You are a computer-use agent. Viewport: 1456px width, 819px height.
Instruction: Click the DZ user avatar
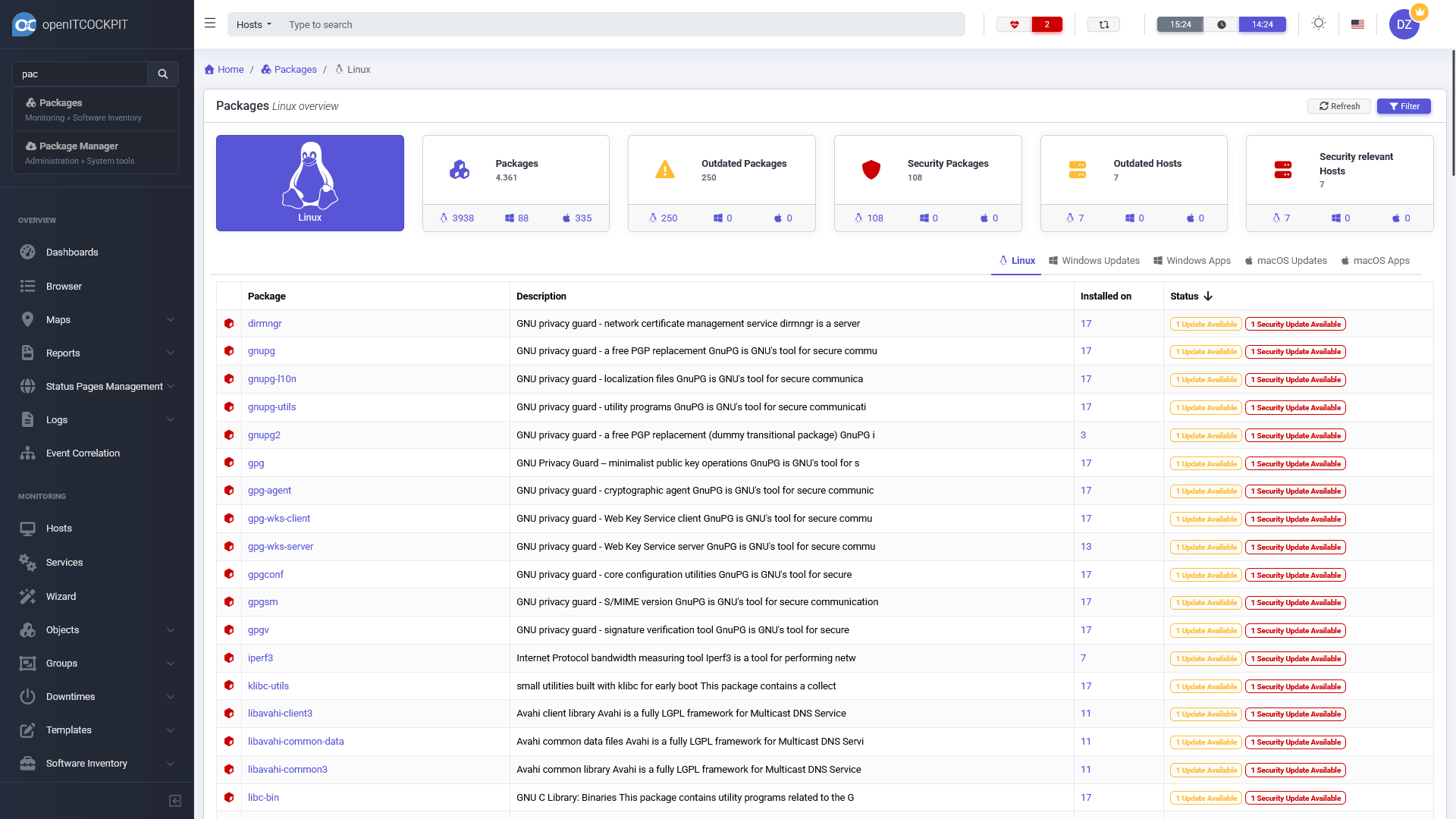tap(1404, 24)
